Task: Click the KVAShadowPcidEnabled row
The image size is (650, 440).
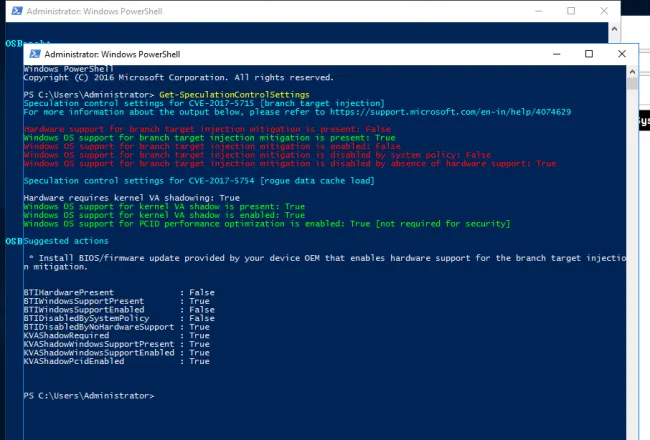Action: (116, 362)
